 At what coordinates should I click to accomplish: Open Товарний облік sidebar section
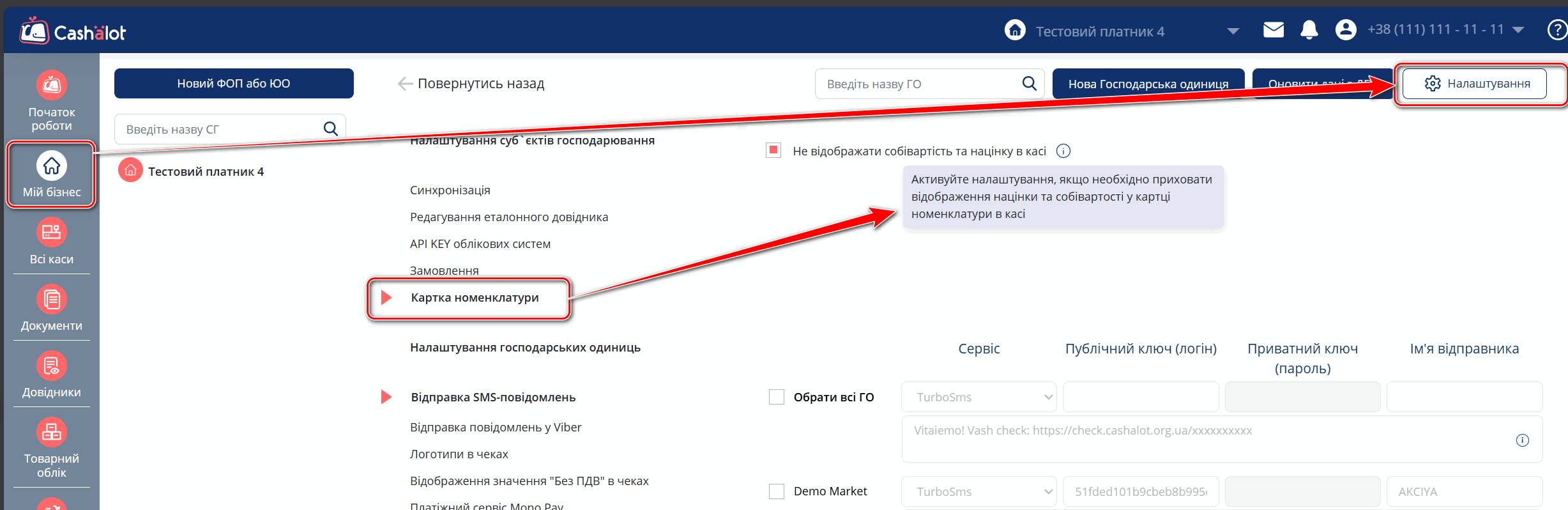(51, 433)
